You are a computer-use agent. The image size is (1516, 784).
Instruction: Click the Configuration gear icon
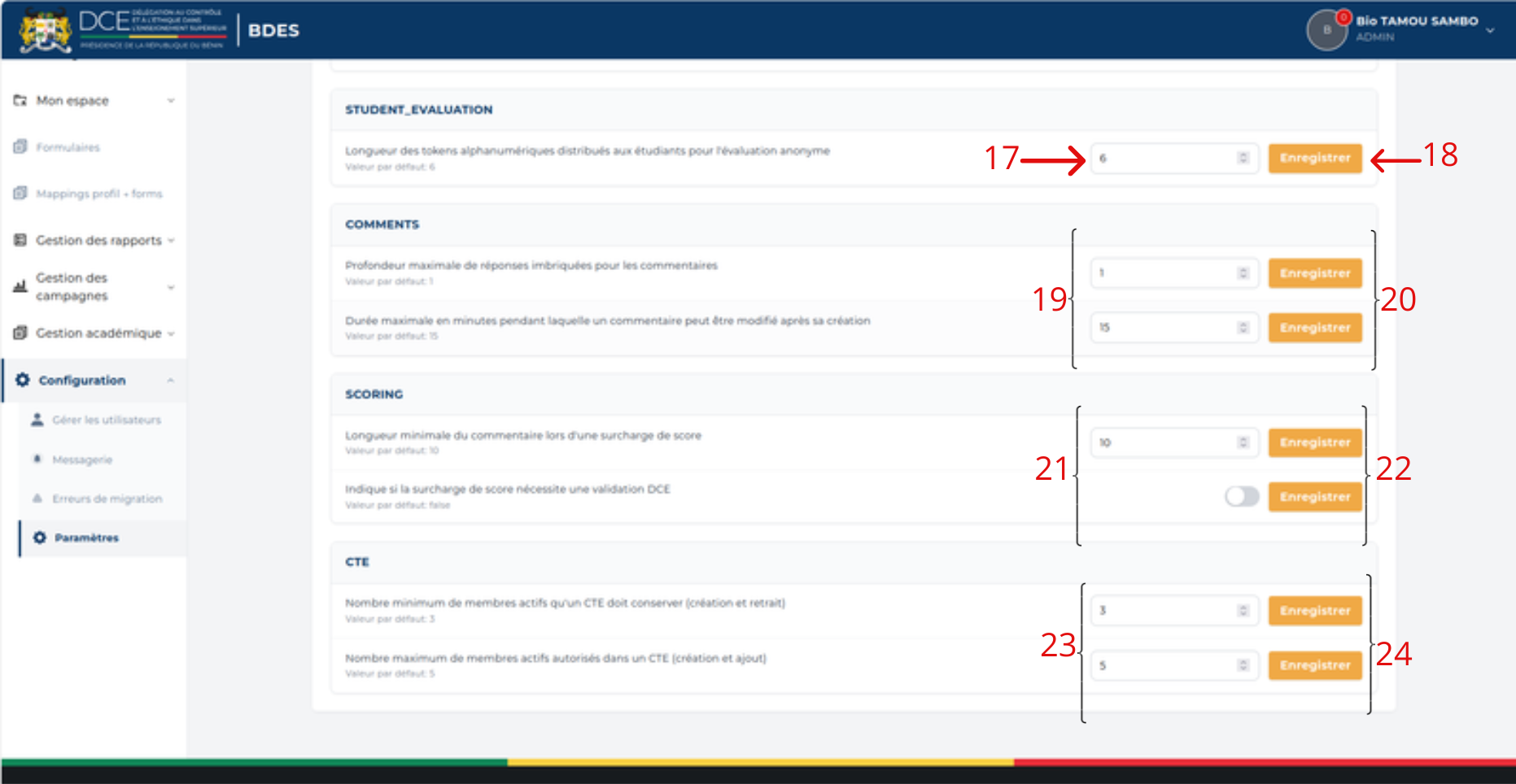pos(23,380)
